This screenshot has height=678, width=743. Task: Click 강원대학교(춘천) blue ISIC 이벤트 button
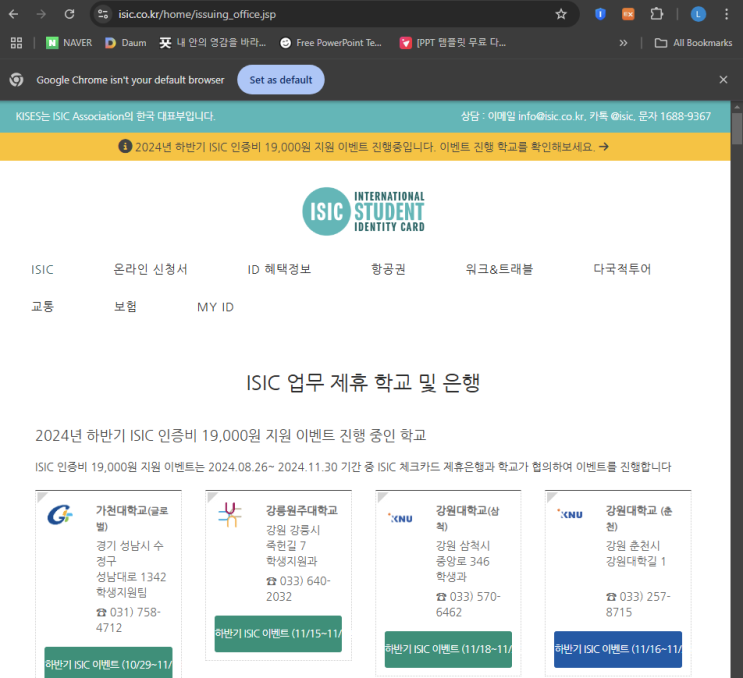click(x=618, y=649)
